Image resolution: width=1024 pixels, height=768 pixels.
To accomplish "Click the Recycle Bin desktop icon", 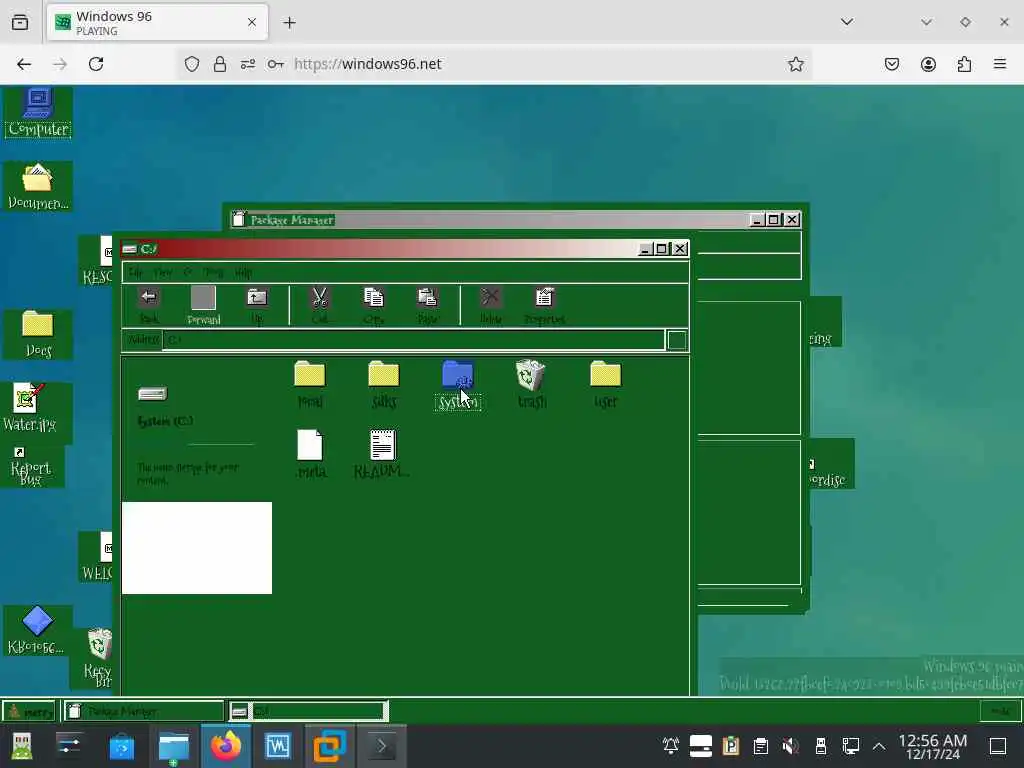I will [x=99, y=657].
